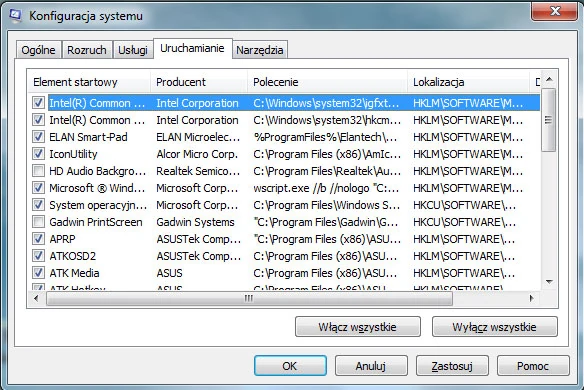Uncheck the hkcm Intel(R) Common checkbox

(38, 120)
